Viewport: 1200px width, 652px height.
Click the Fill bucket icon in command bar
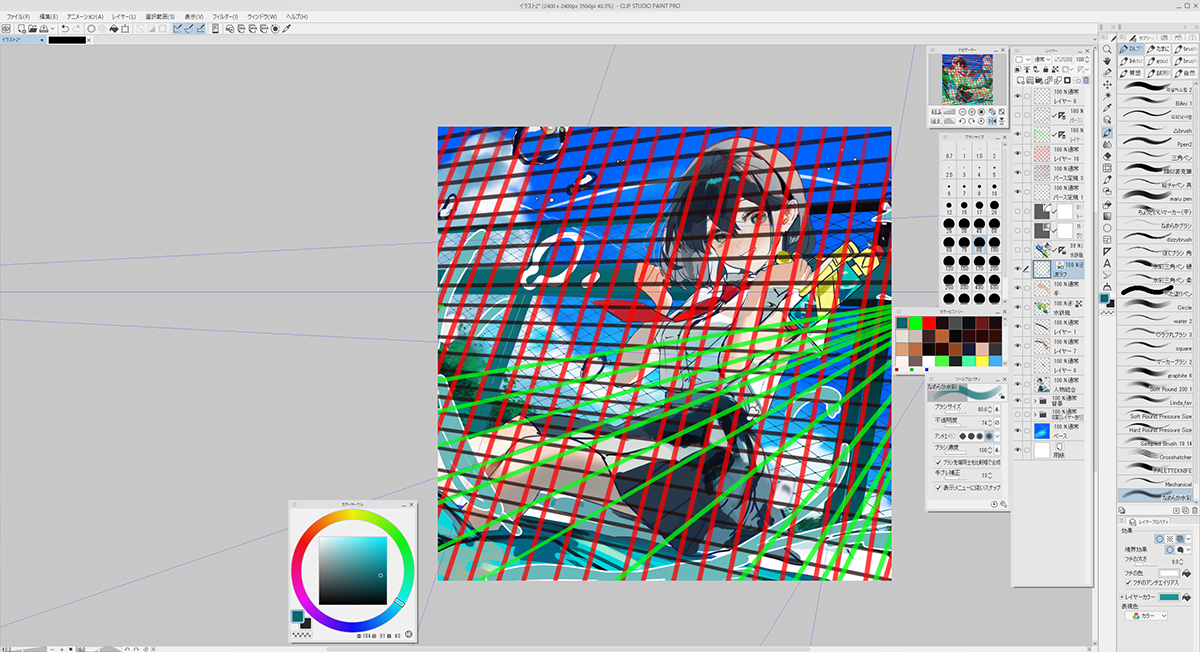pyautogui.click(x=113, y=29)
